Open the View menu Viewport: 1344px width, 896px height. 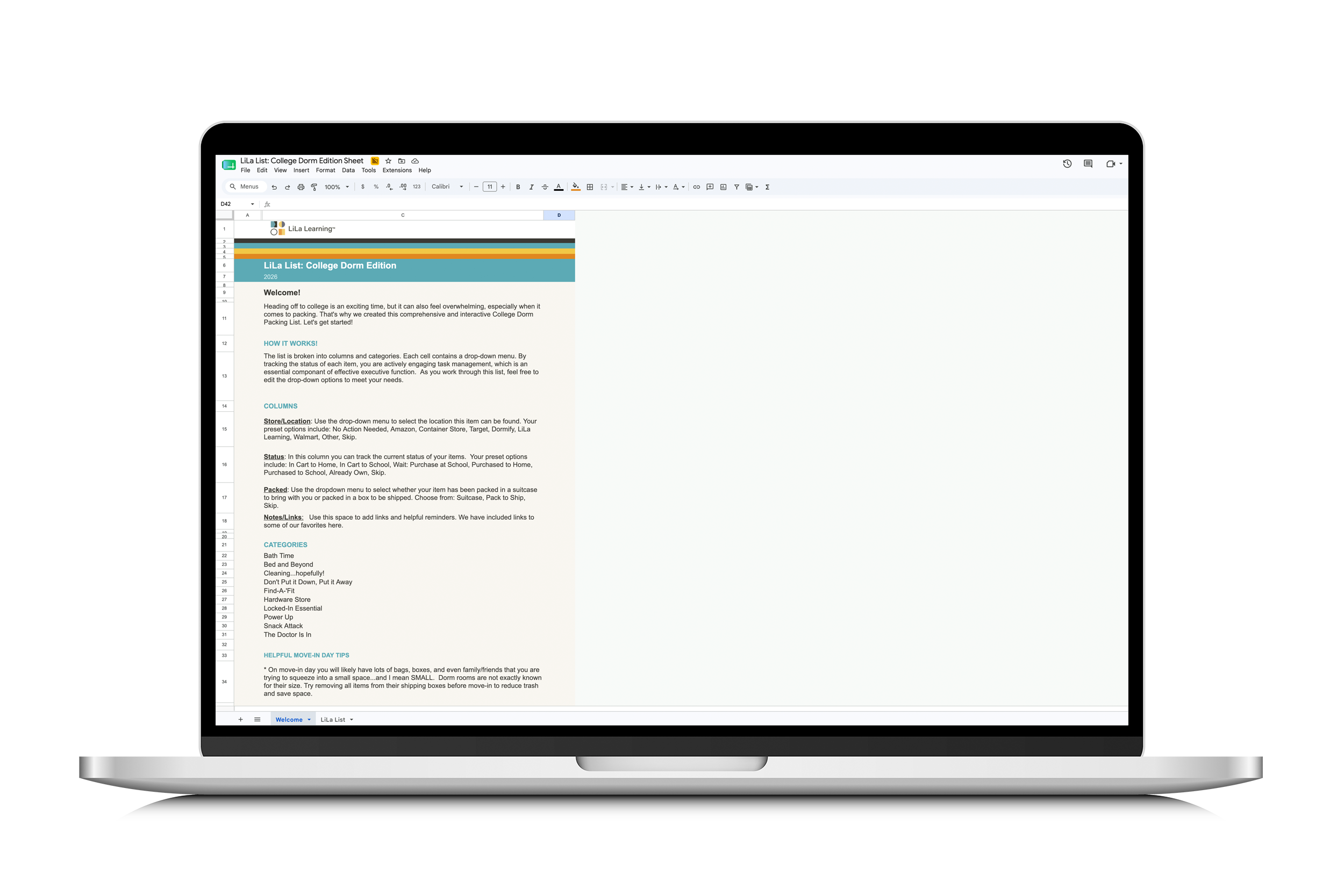(x=280, y=170)
